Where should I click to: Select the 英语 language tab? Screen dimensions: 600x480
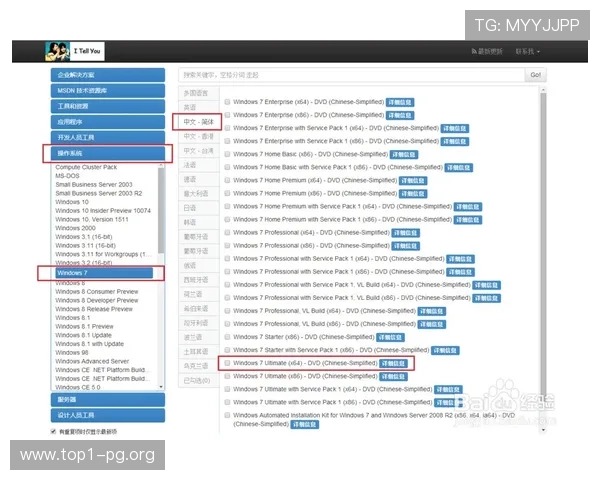199,108
